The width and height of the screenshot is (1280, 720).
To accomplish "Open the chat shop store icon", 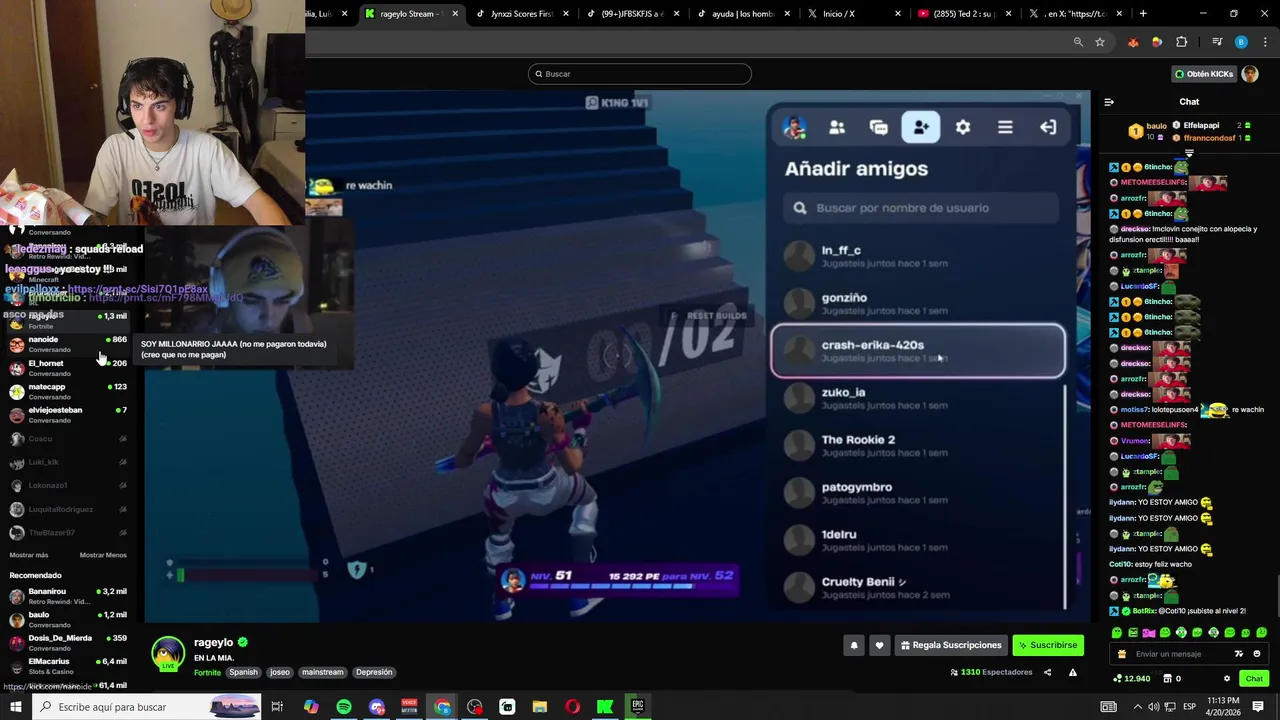I will (x=1167, y=679).
